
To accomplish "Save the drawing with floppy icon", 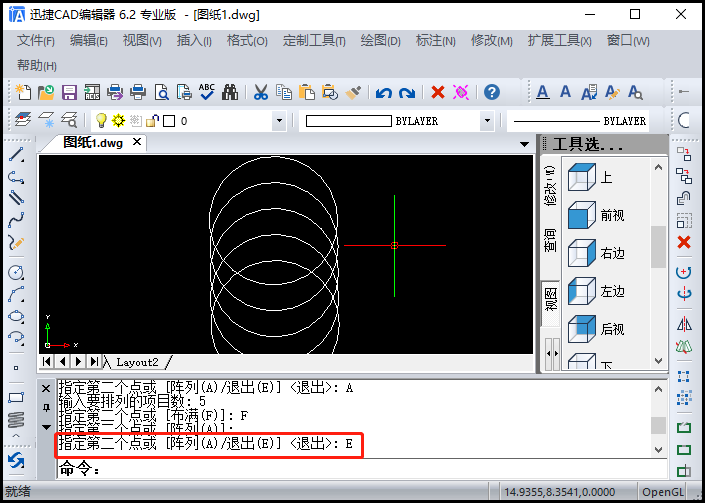I will pos(69,92).
